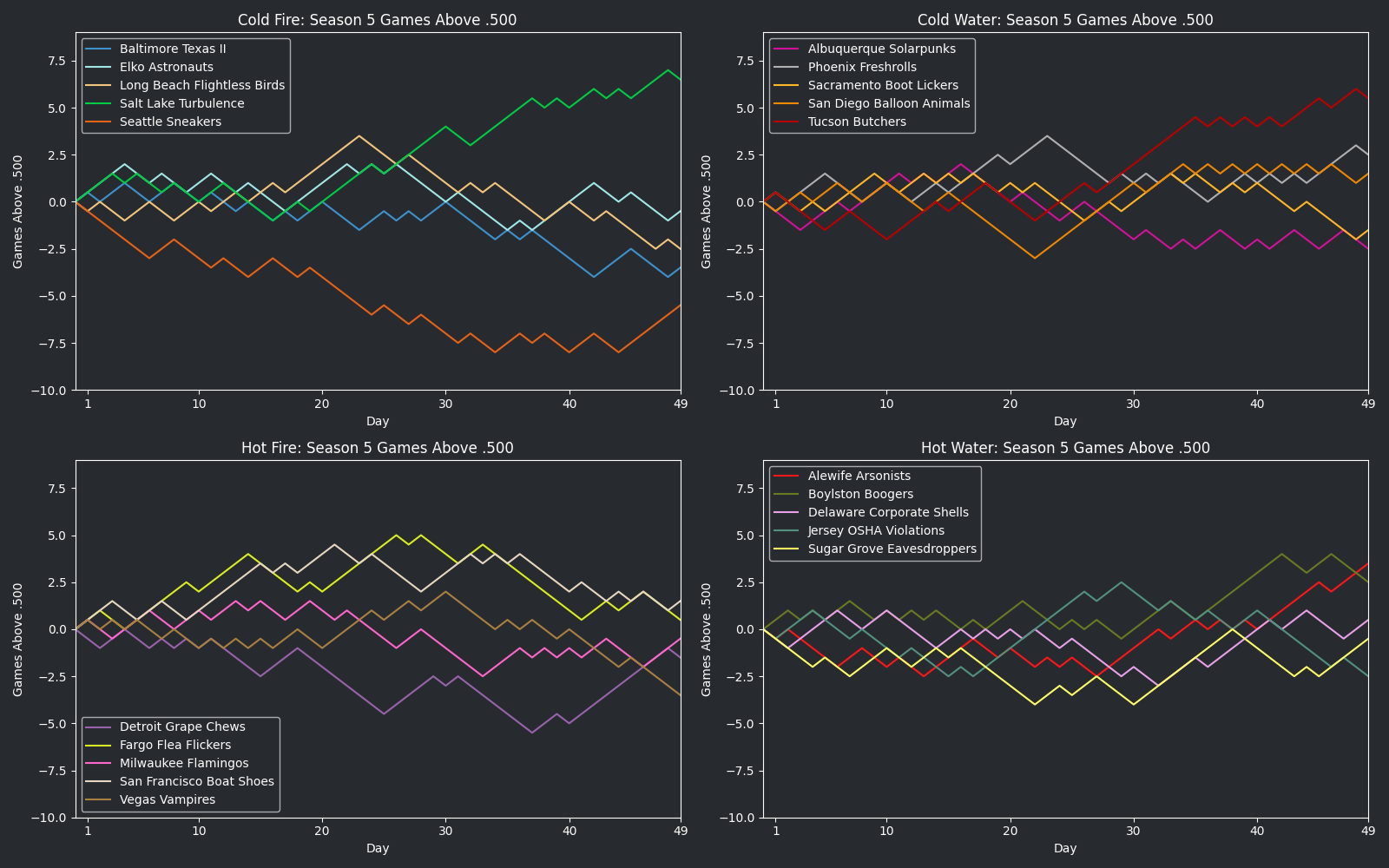Select the Phoenix Freshrolls legend entry
The width and height of the screenshot is (1389, 868).
click(x=861, y=67)
